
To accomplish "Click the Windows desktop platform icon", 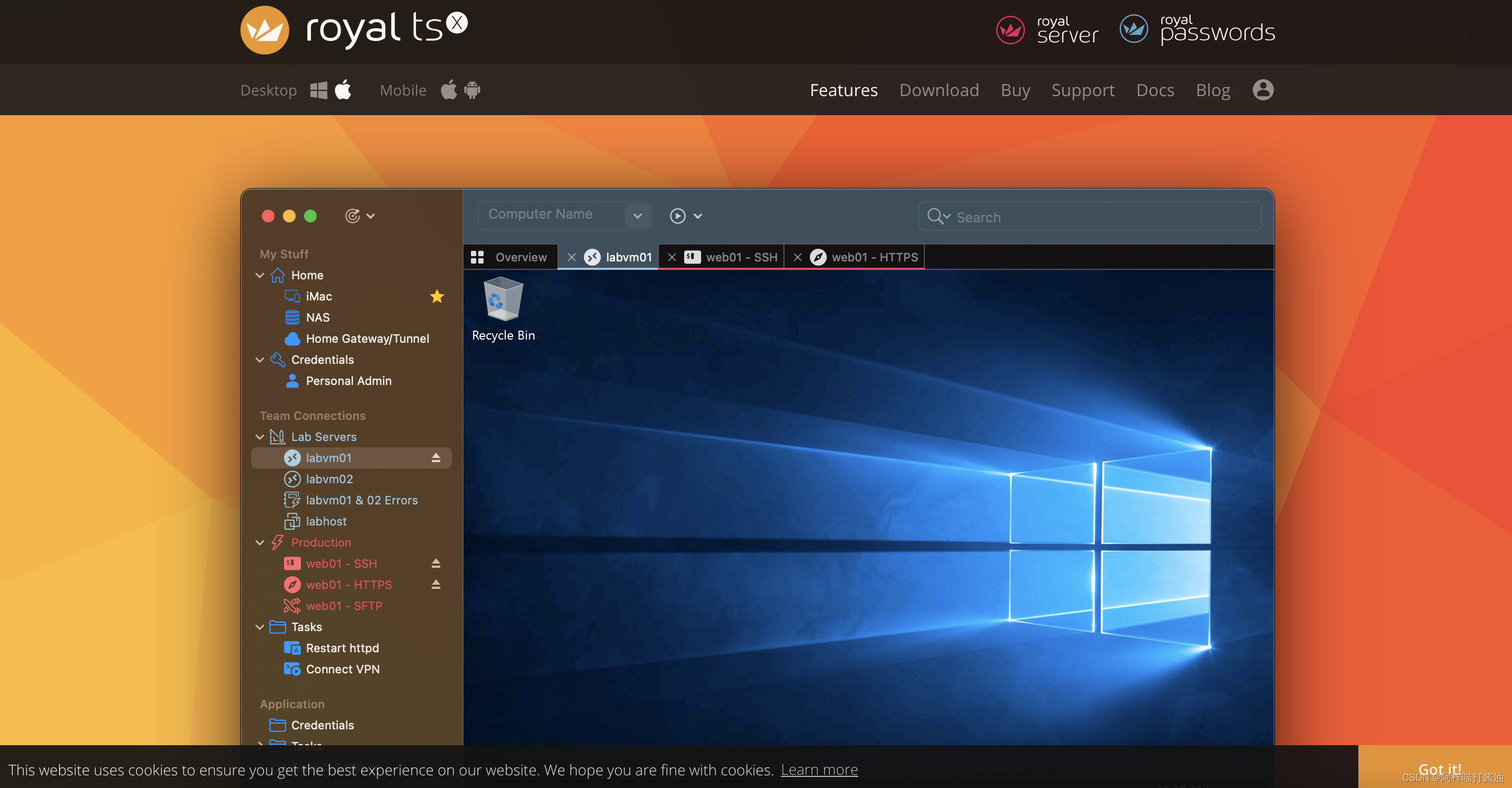I will tap(318, 90).
